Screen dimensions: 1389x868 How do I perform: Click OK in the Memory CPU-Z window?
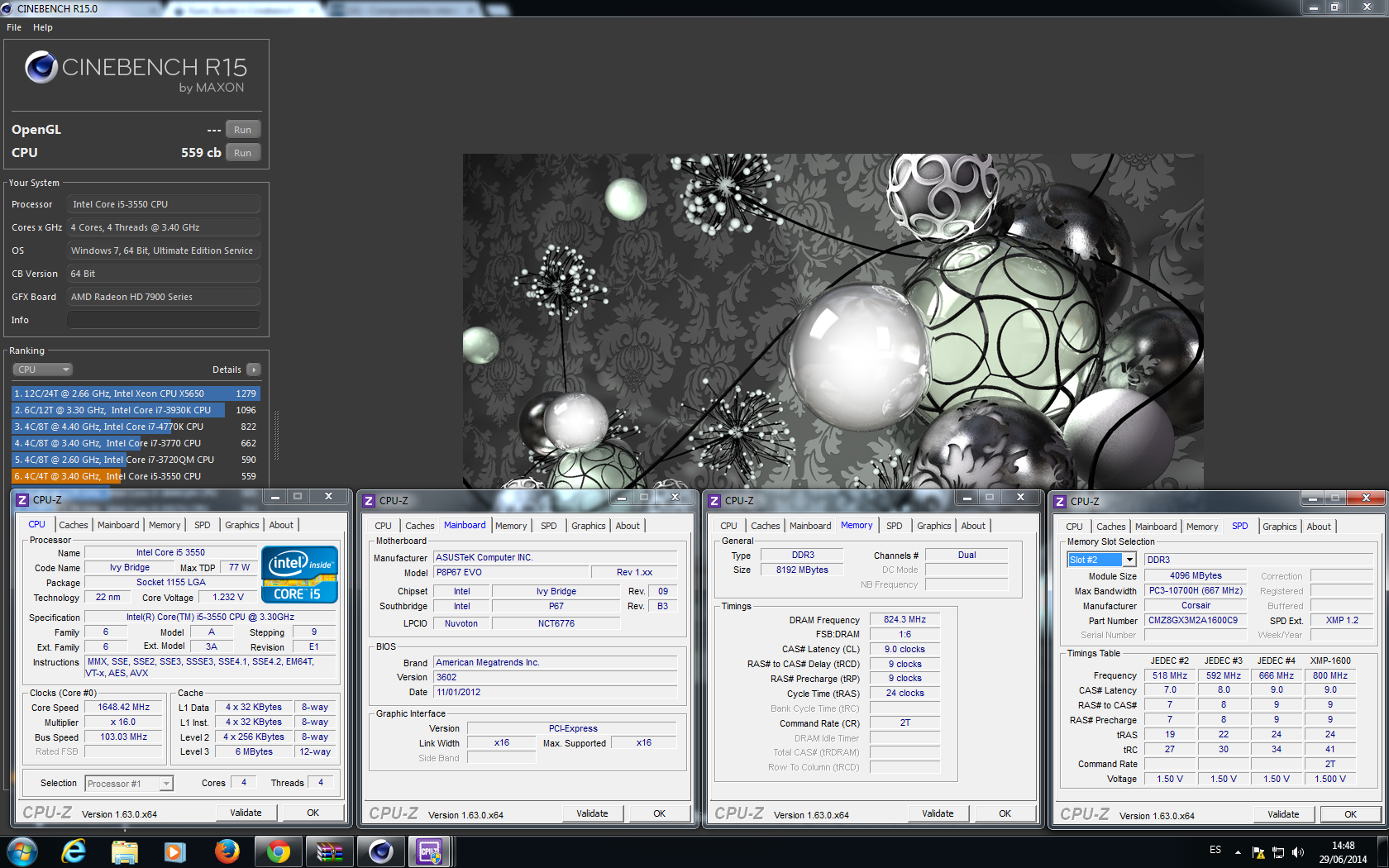coord(1005,813)
